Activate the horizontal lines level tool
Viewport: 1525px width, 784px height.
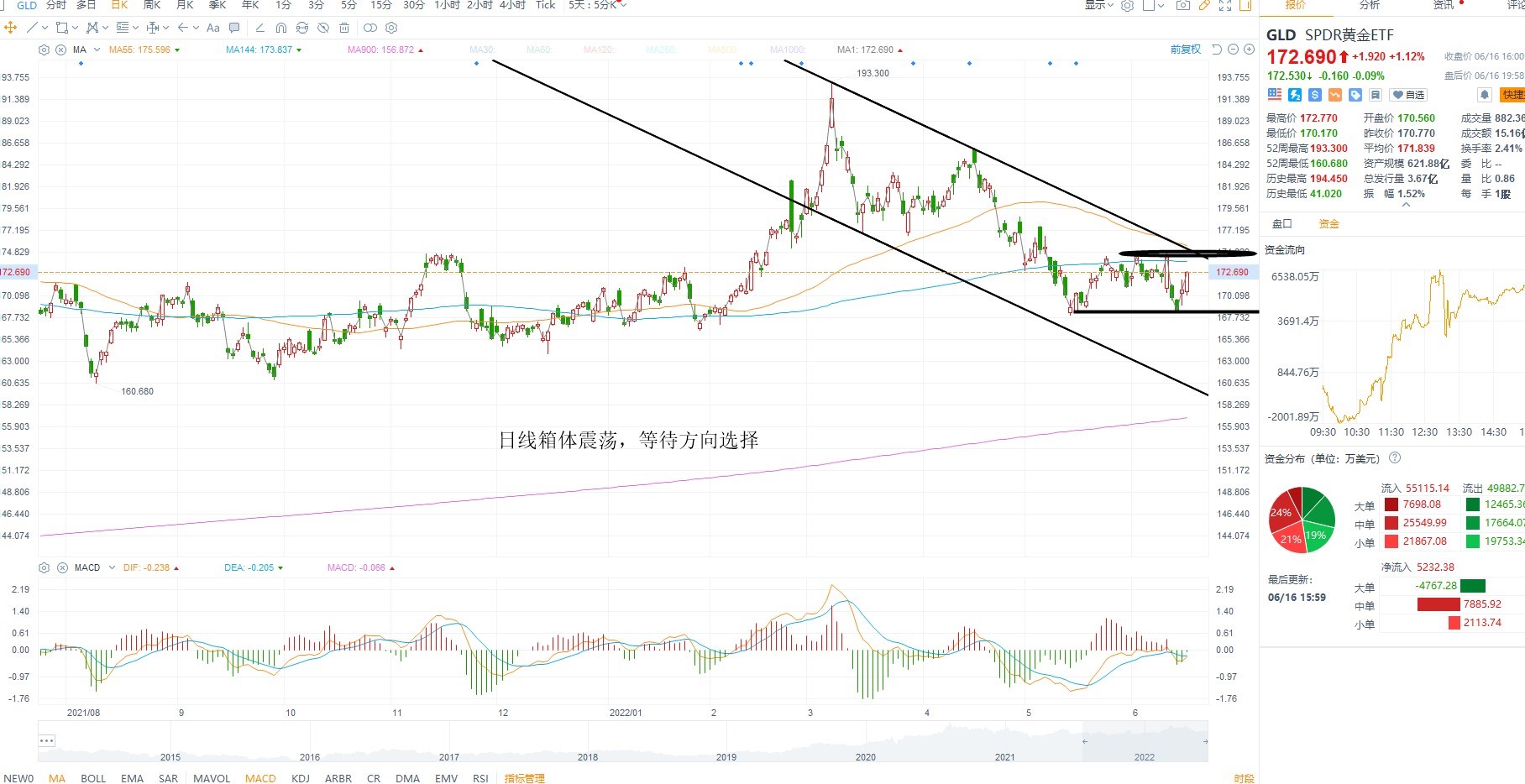pos(123,28)
